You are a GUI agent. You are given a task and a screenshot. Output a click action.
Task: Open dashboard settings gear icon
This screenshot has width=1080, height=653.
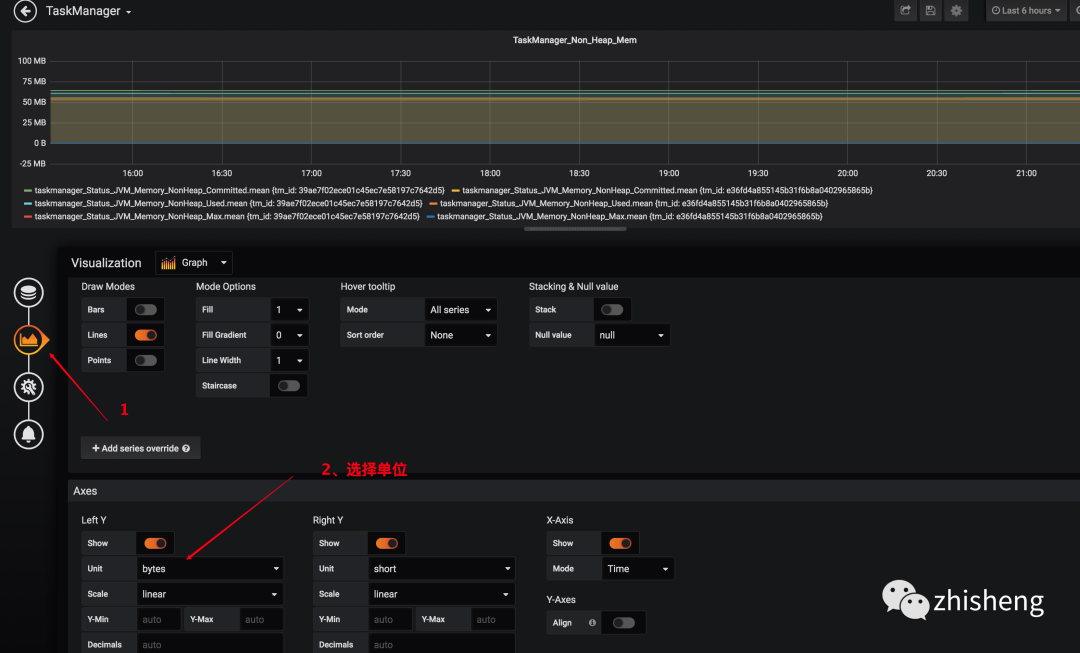956,10
